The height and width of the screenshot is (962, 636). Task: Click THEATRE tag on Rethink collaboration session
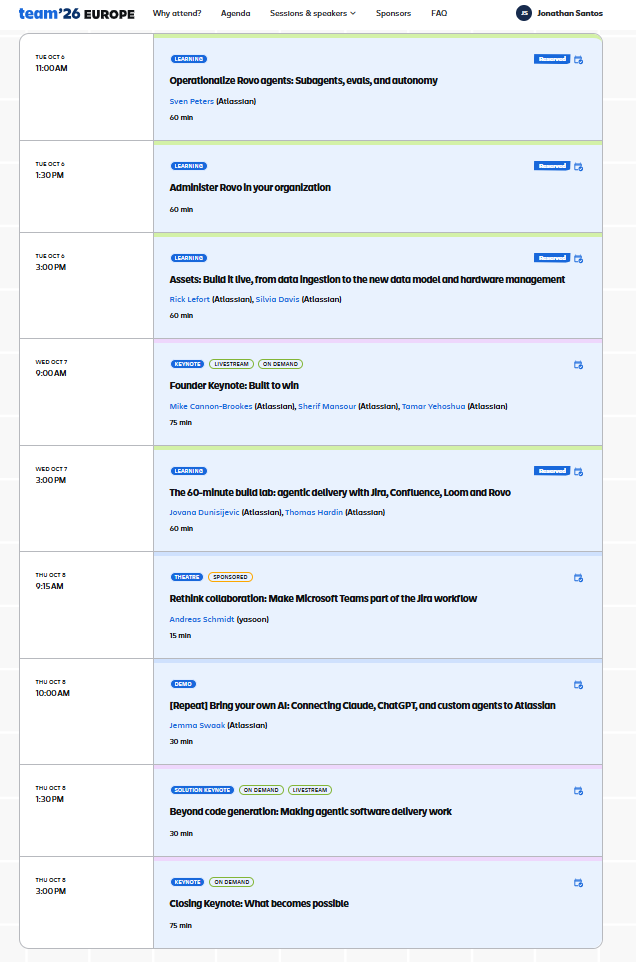[x=186, y=577]
